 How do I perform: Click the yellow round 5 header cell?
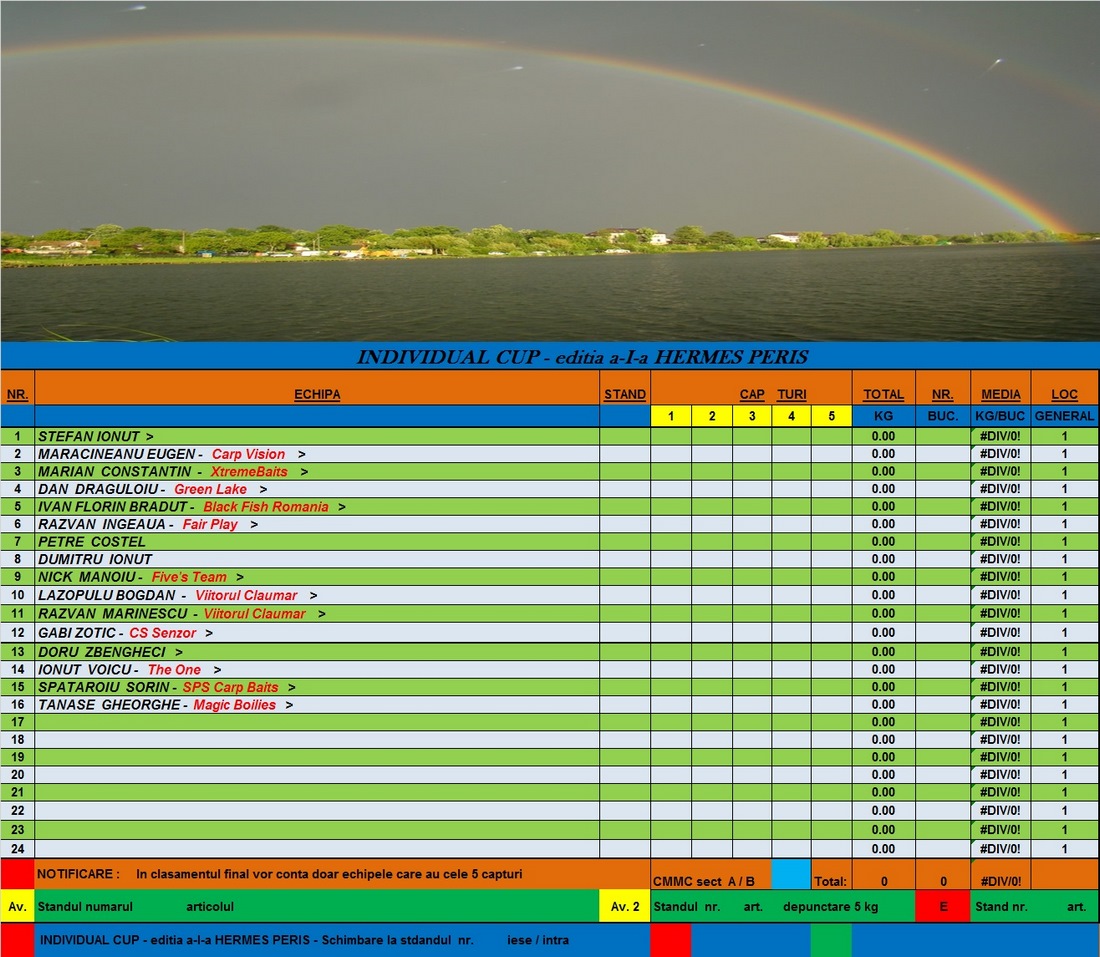coord(831,416)
